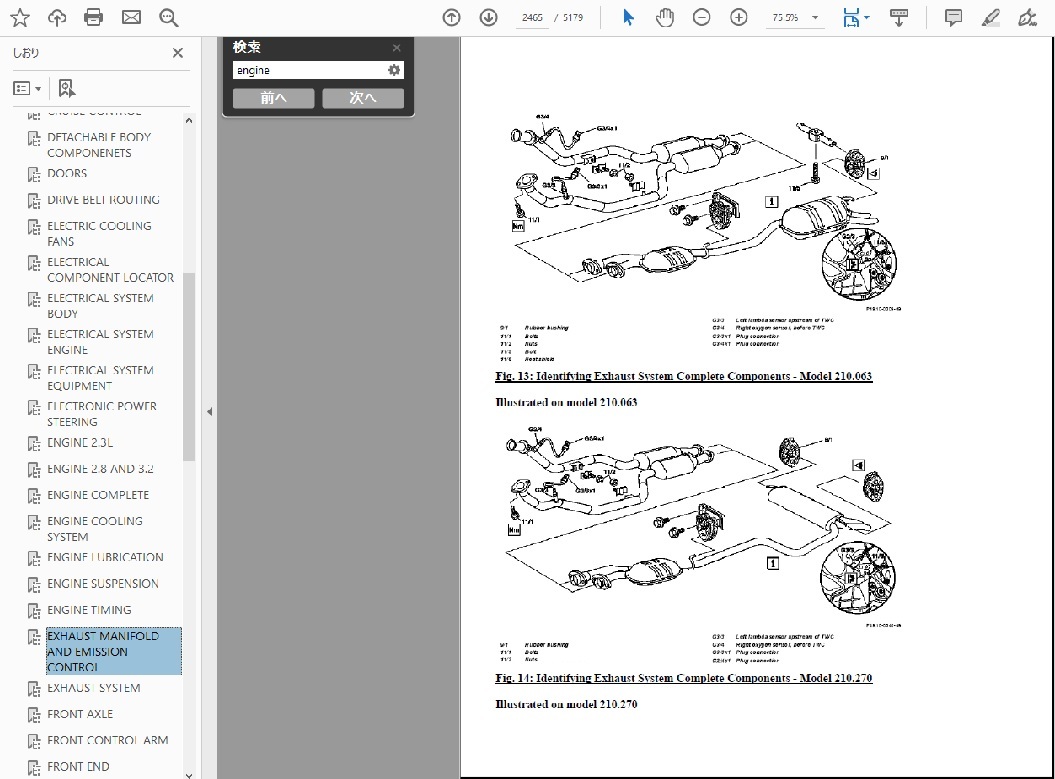Viewport: 1055px width, 779px height.
Task: Open the page fit options dropdown
Action: [x=856, y=17]
